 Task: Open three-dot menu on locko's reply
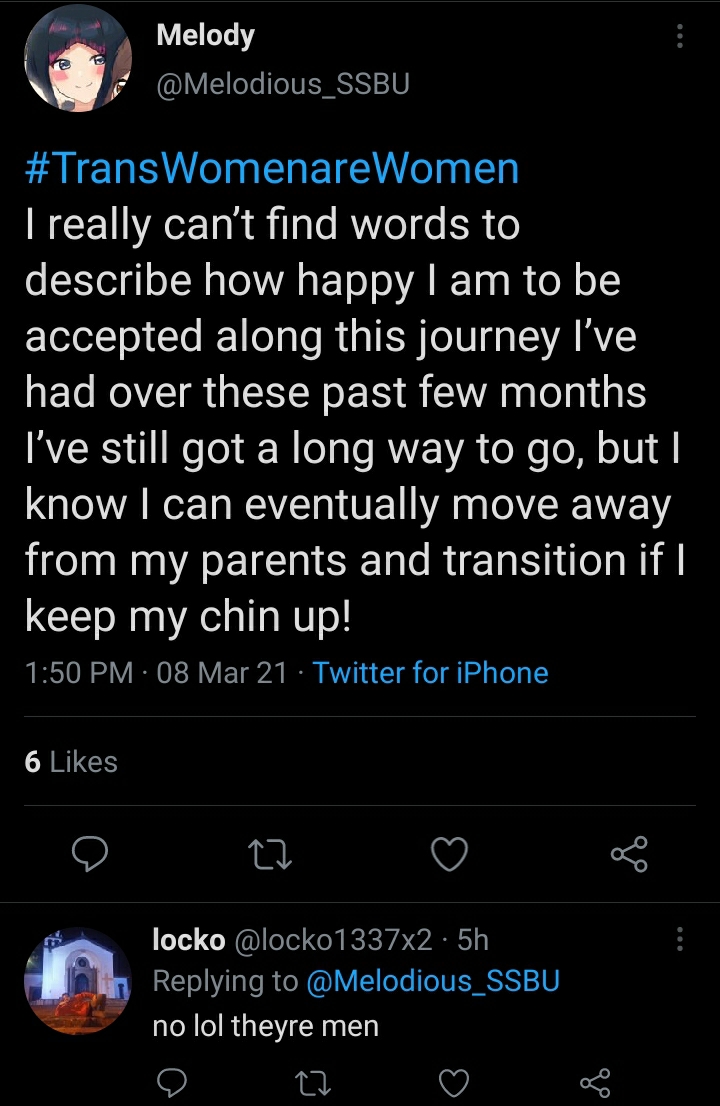pyautogui.click(x=680, y=940)
